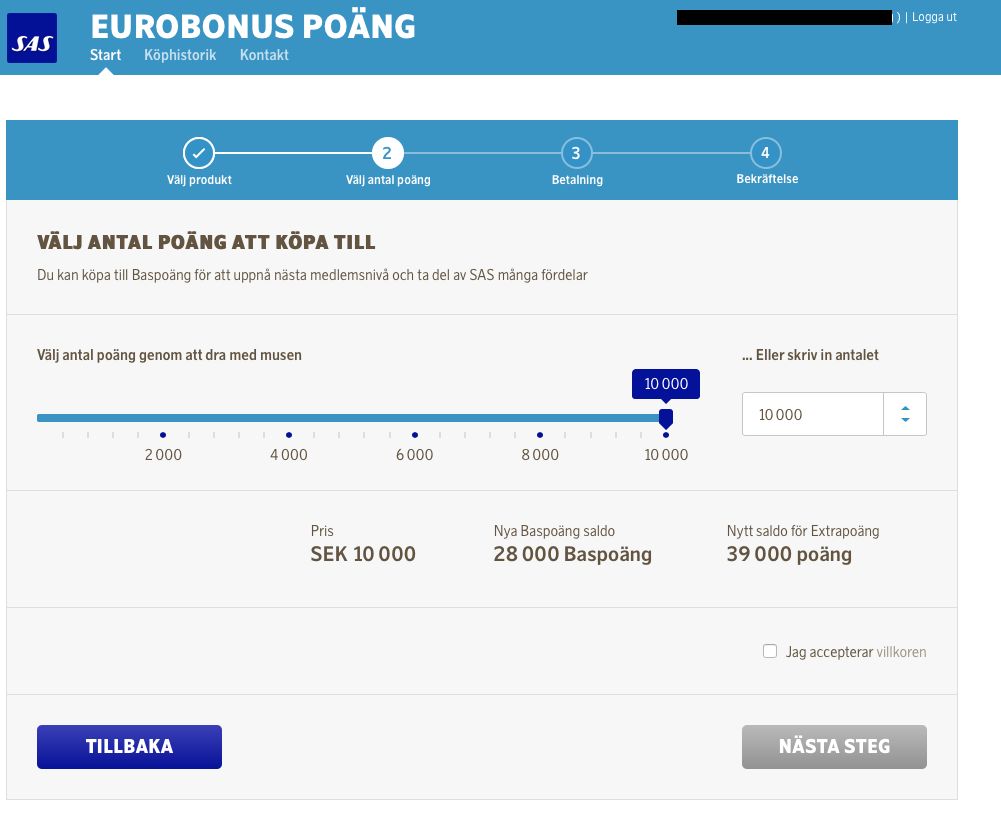Click the 39 000 poäng balance value

pyautogui.click(x=789, y=554)
